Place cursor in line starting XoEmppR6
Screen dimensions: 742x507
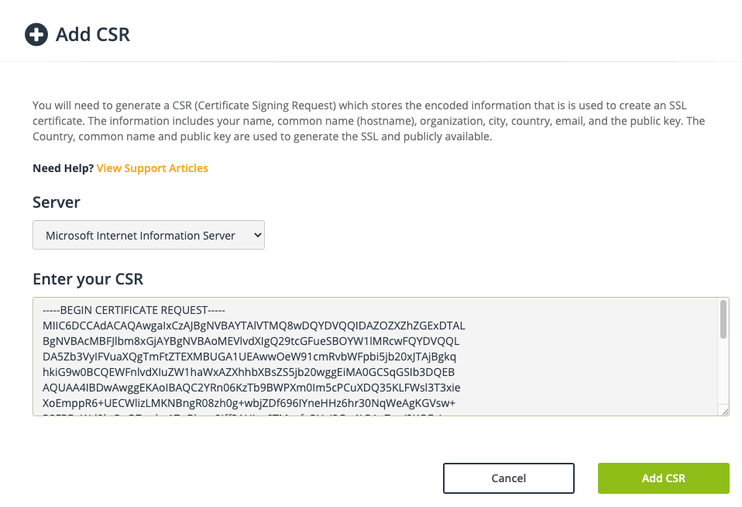(249, 403)
